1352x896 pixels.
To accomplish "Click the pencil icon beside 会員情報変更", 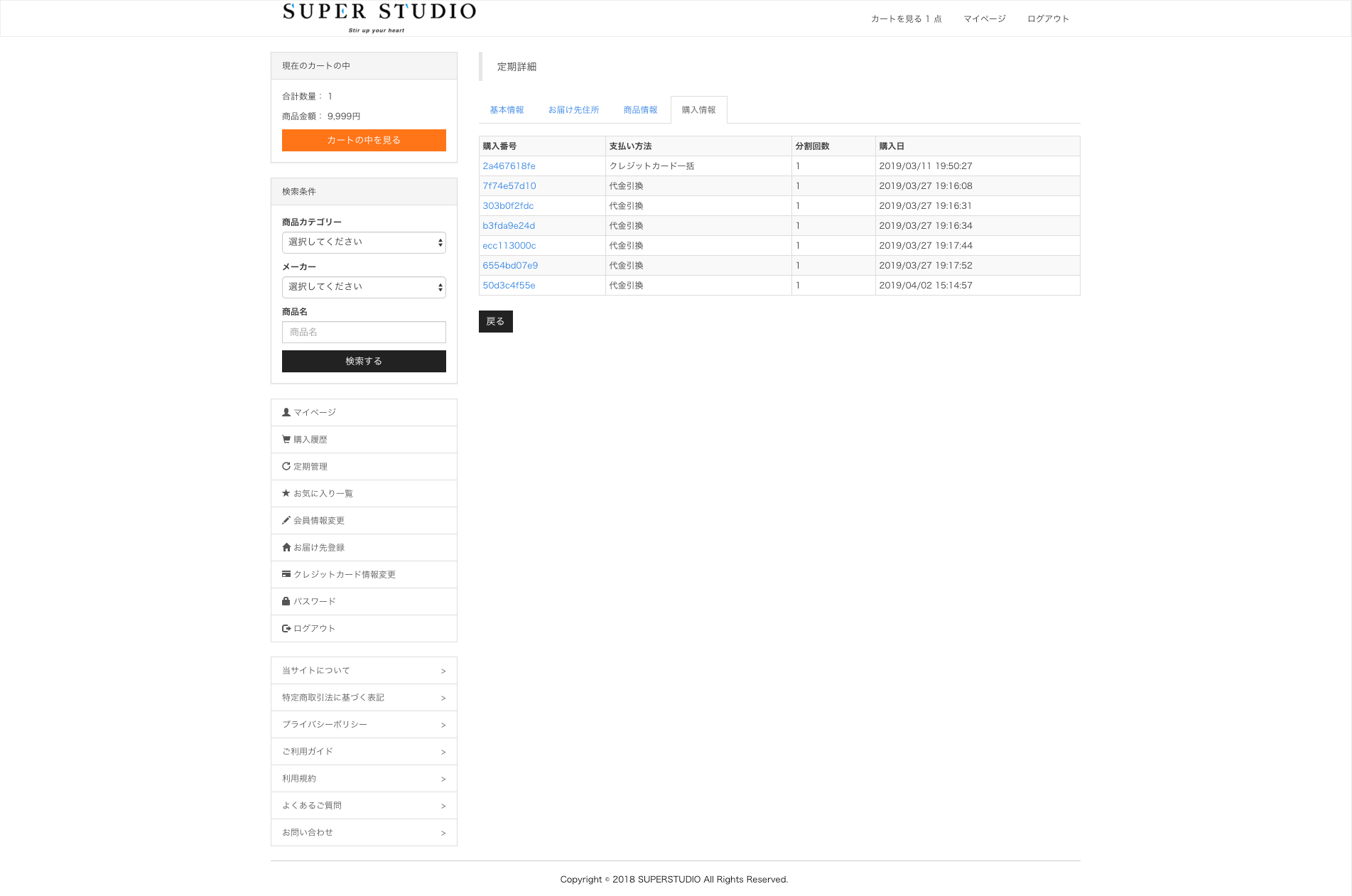I will 286,520.
